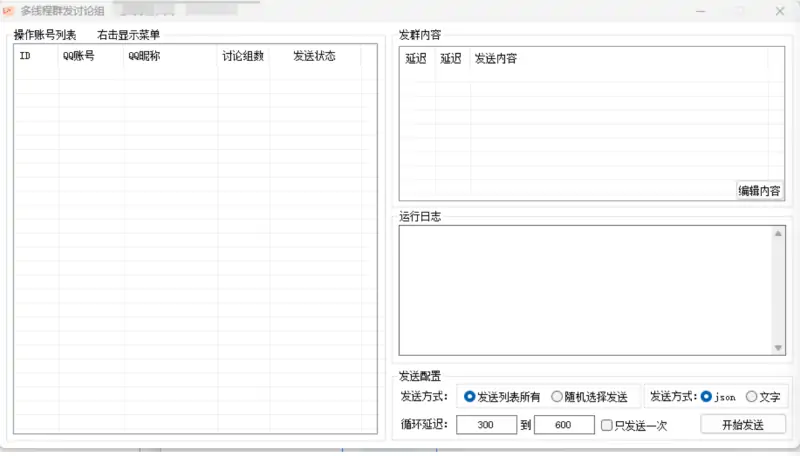
Task: Click the 编辑内容 button
Action: pyautogui.click(x=759, y=191)
